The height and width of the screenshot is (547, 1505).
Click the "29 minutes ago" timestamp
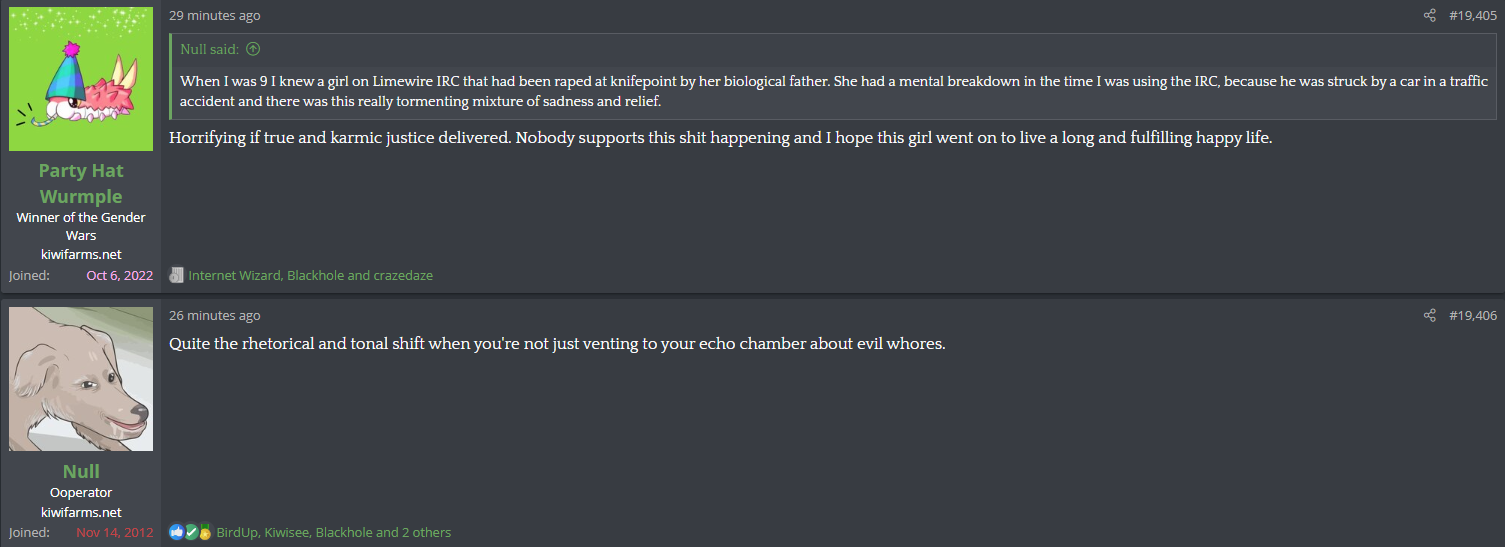215,16
